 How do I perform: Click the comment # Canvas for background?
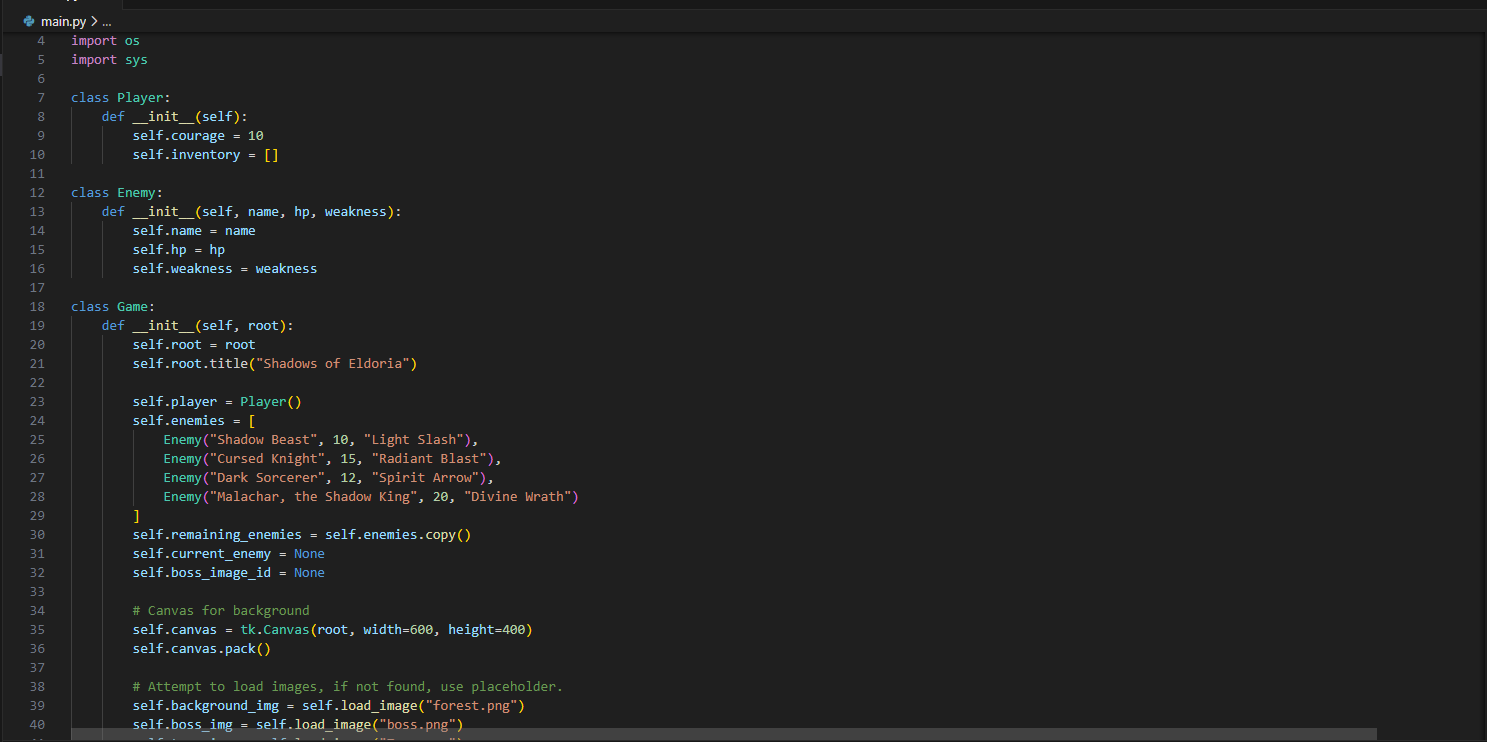click(x=220, y=610)
